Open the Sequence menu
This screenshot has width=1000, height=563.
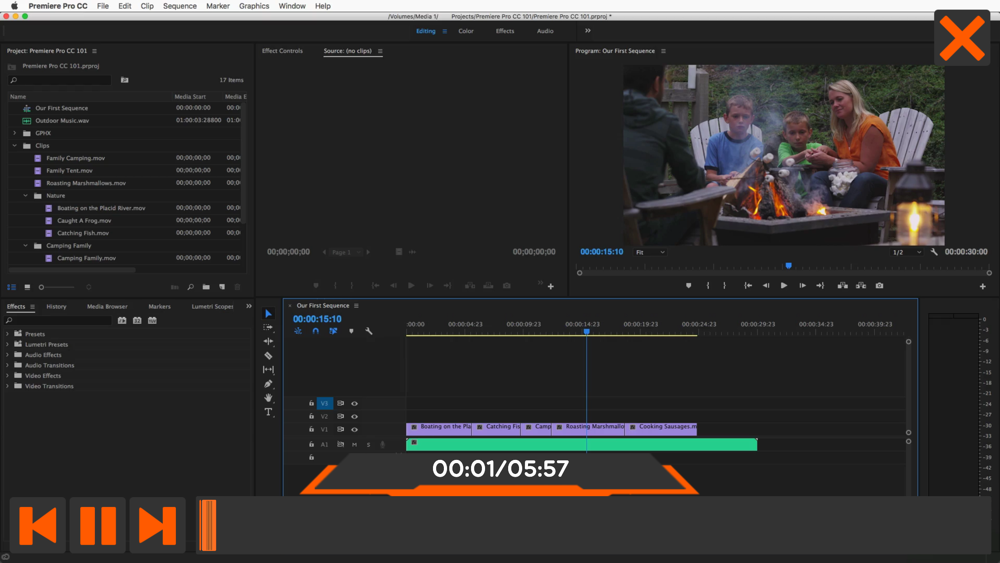[180, 6]
